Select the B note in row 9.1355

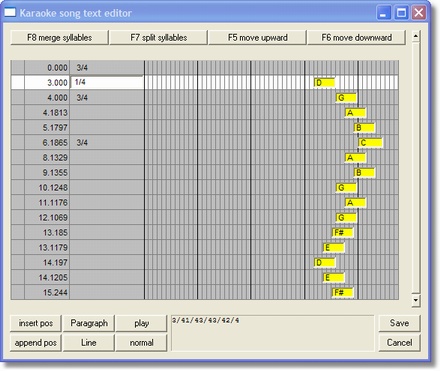(364, 173)
